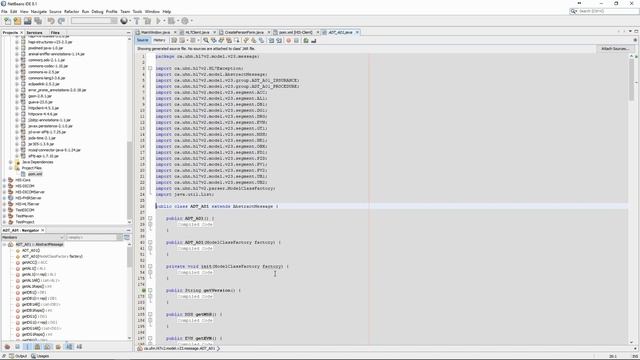Toggle third filter button in Navigator bottom bar
The image size is (640, 360).
click(27, 347)
